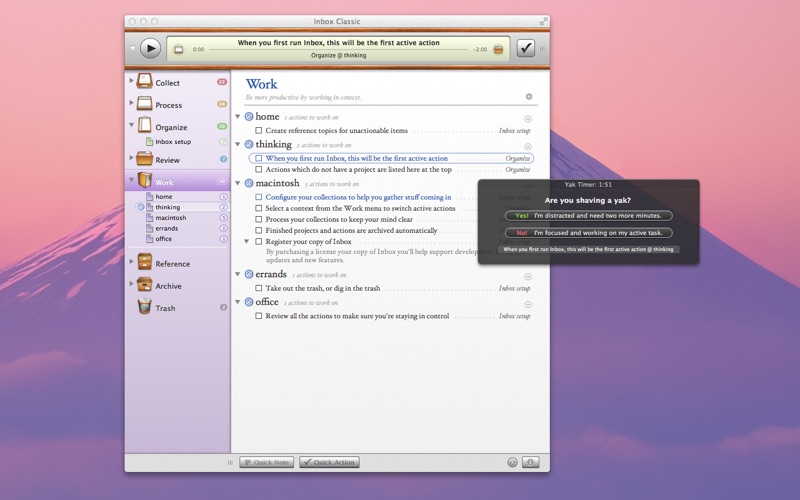
Task: Check off 'Create reference topics for unactionable items'
Action: [259, 131]
